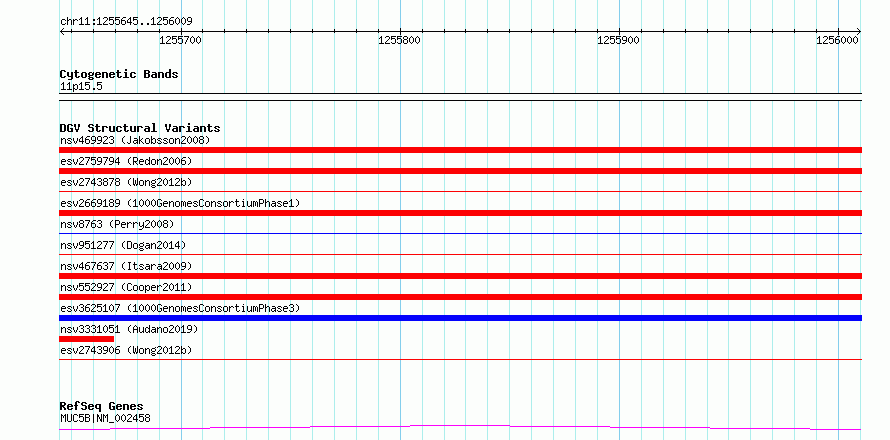Select variant label nsv469923 (Jakobsson2008)
The height and width of the screenshot is (440, 890).
click(x=135, y=140)
